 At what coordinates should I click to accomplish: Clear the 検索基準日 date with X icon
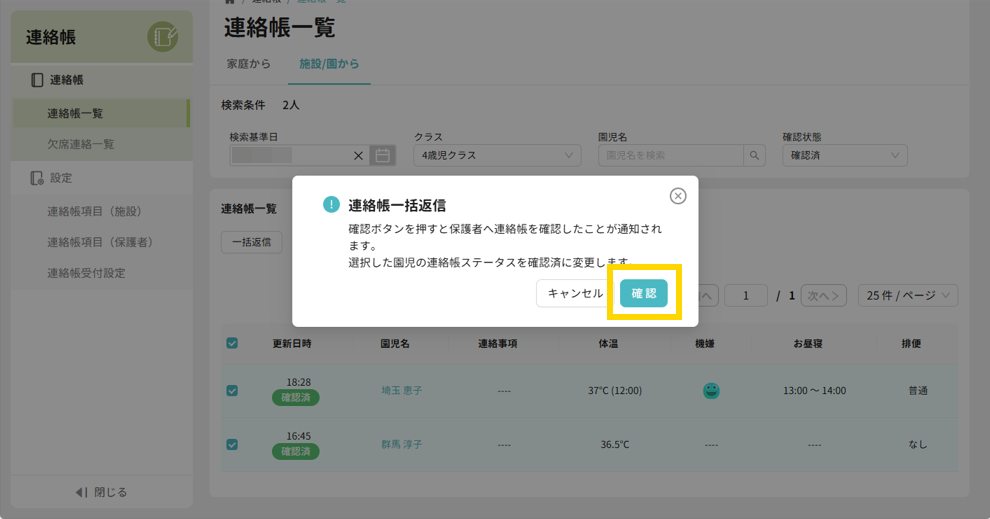coord(359,155)
